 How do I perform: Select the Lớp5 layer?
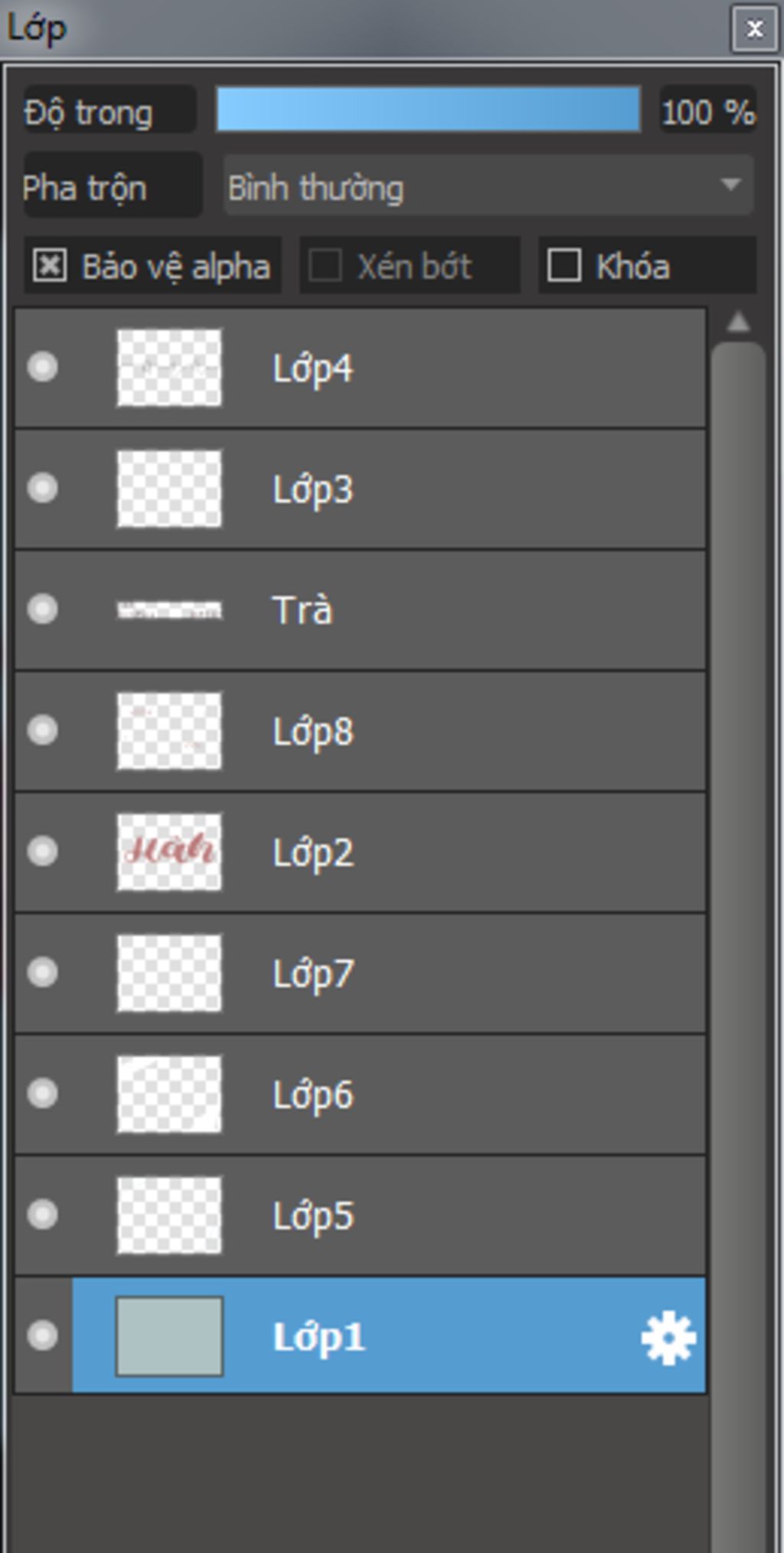[x=360, y=1215]
